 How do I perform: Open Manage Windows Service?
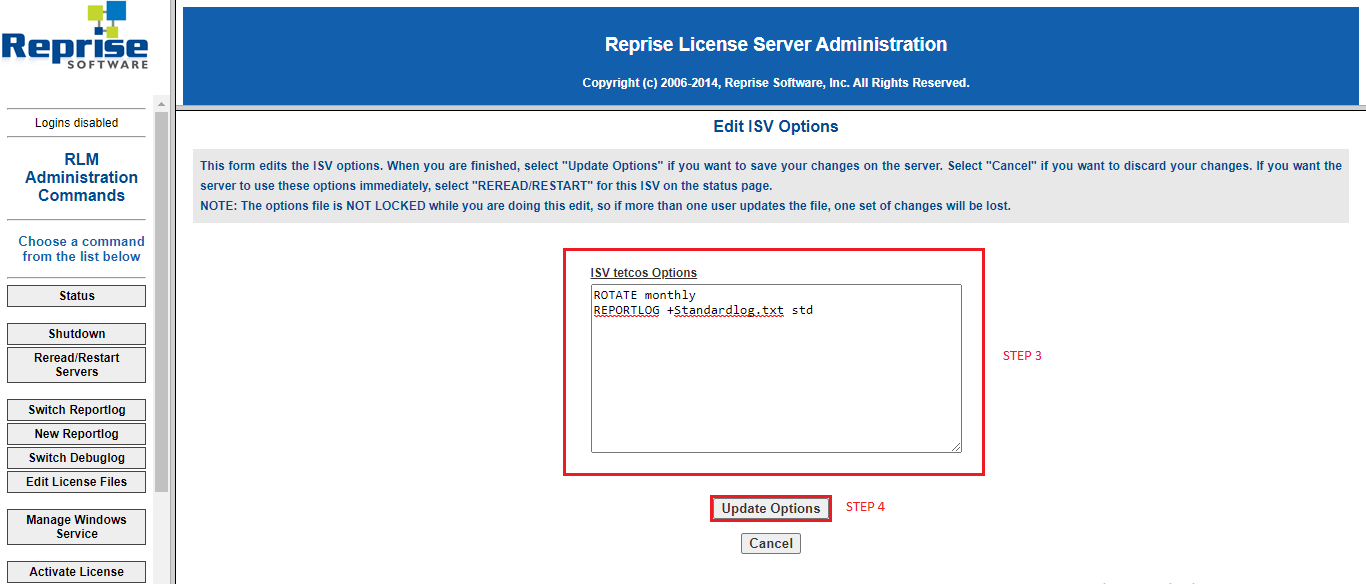coord(77,527)
